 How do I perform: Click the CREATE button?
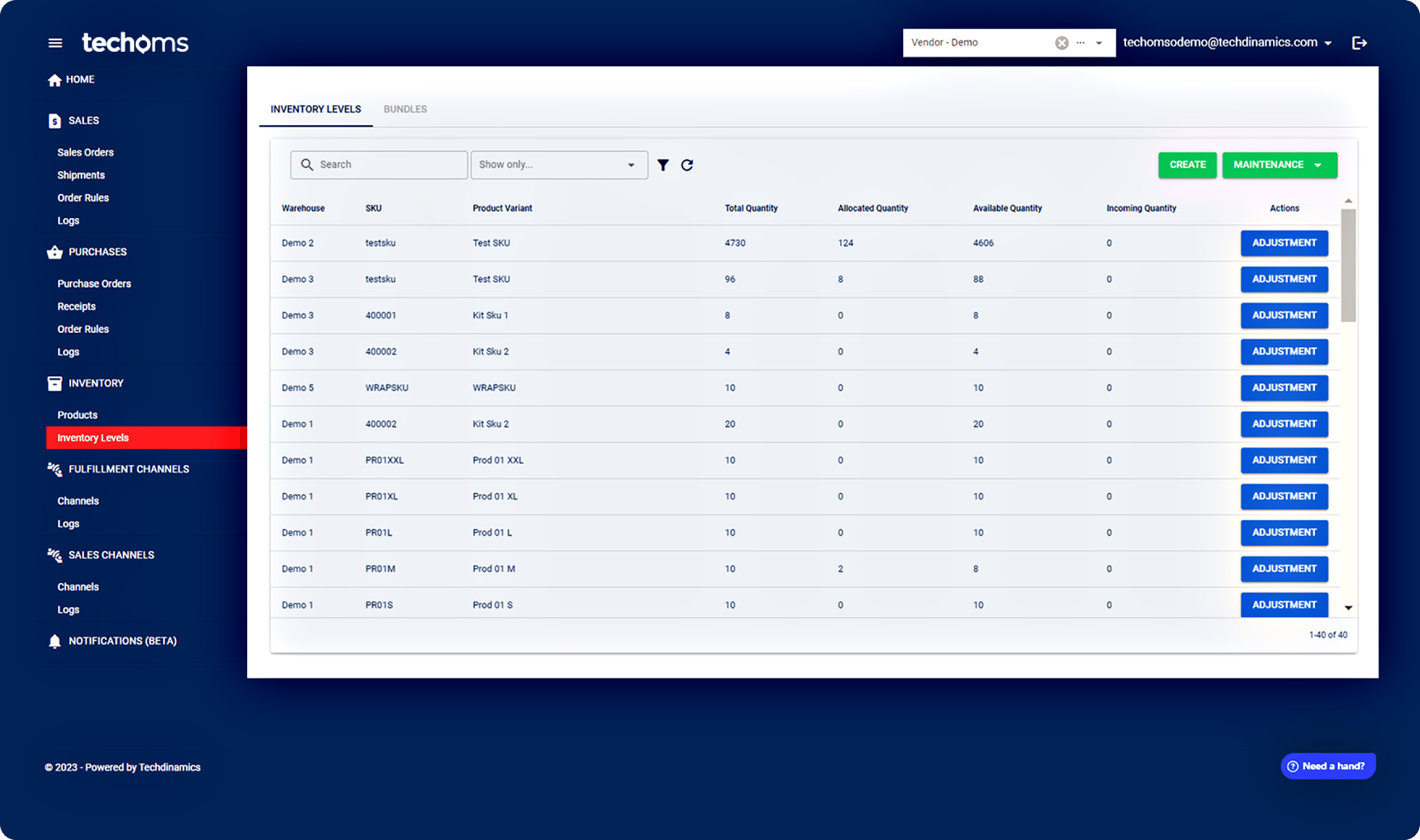point(1187,164)
